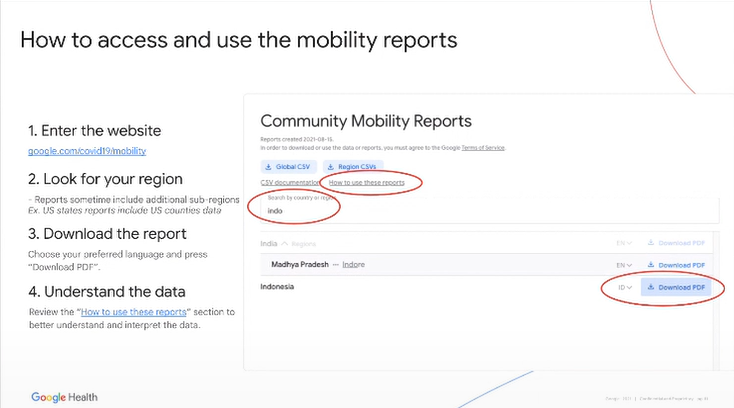Image resolution: width=734 pixels, height=408 pixels.
Task: Open the Terms of Service link
Action: (483, 148)
